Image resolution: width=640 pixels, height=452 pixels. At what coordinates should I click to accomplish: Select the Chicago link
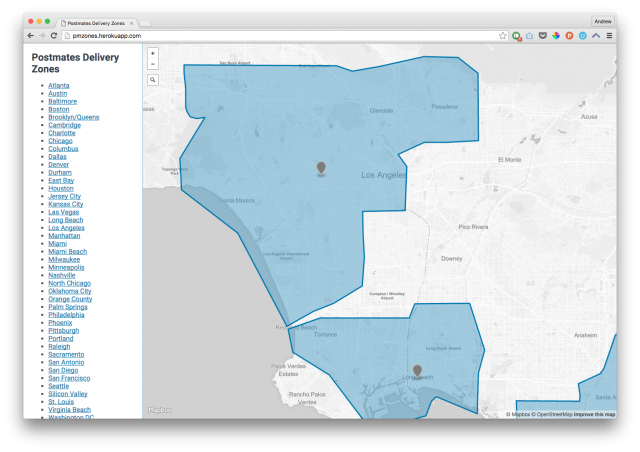tap(60, 141)
